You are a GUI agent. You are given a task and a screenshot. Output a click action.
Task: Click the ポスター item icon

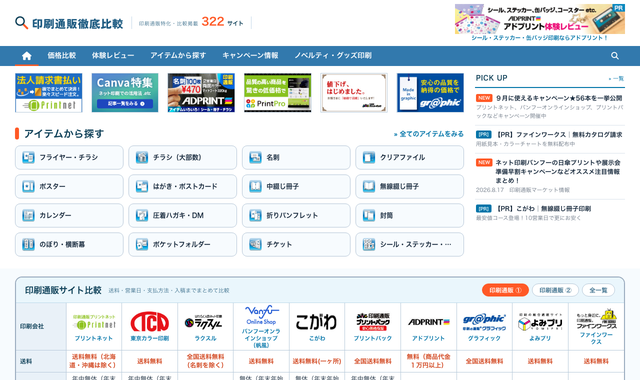point(28,187)
